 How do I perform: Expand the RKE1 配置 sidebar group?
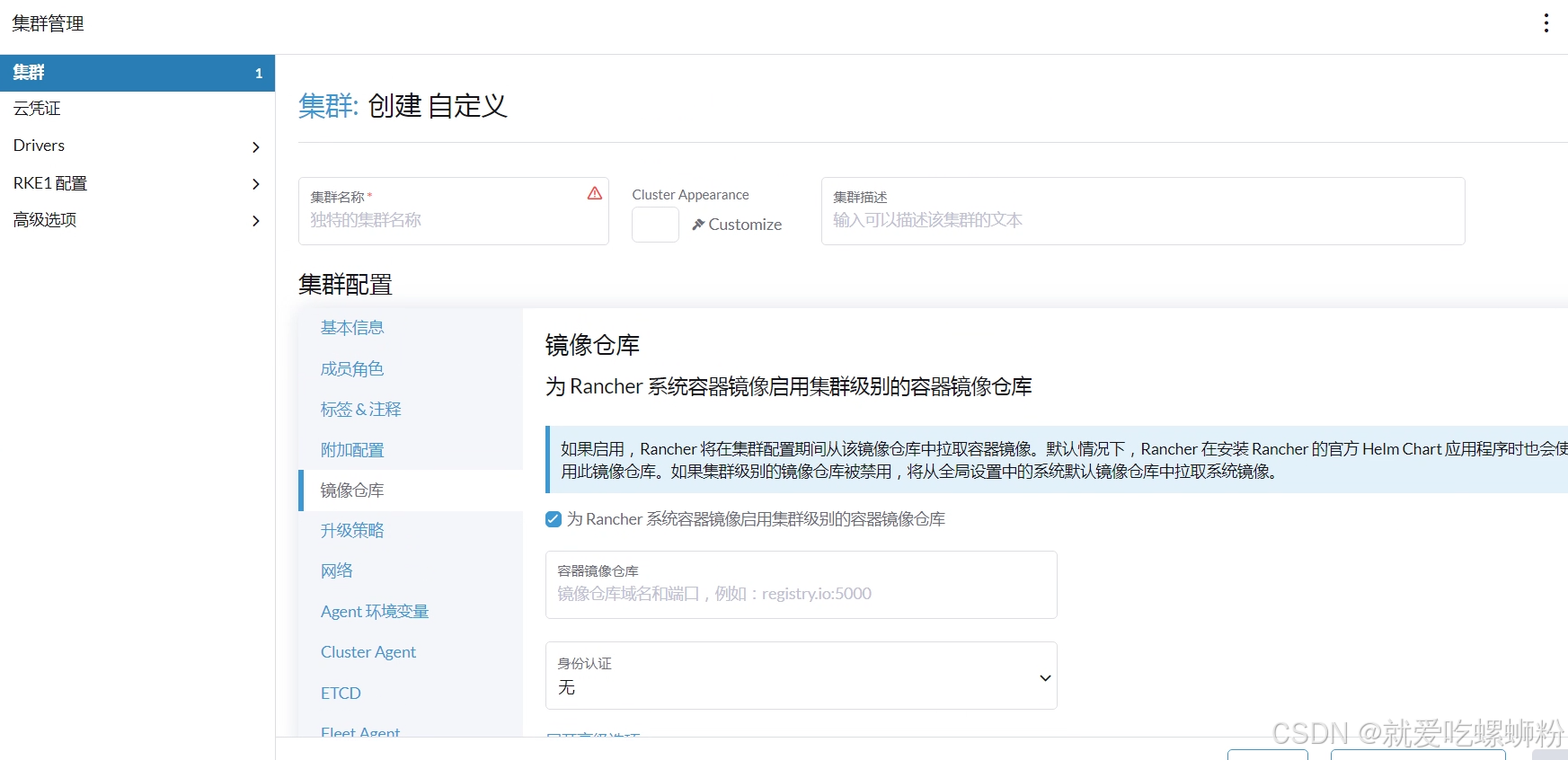256,184
